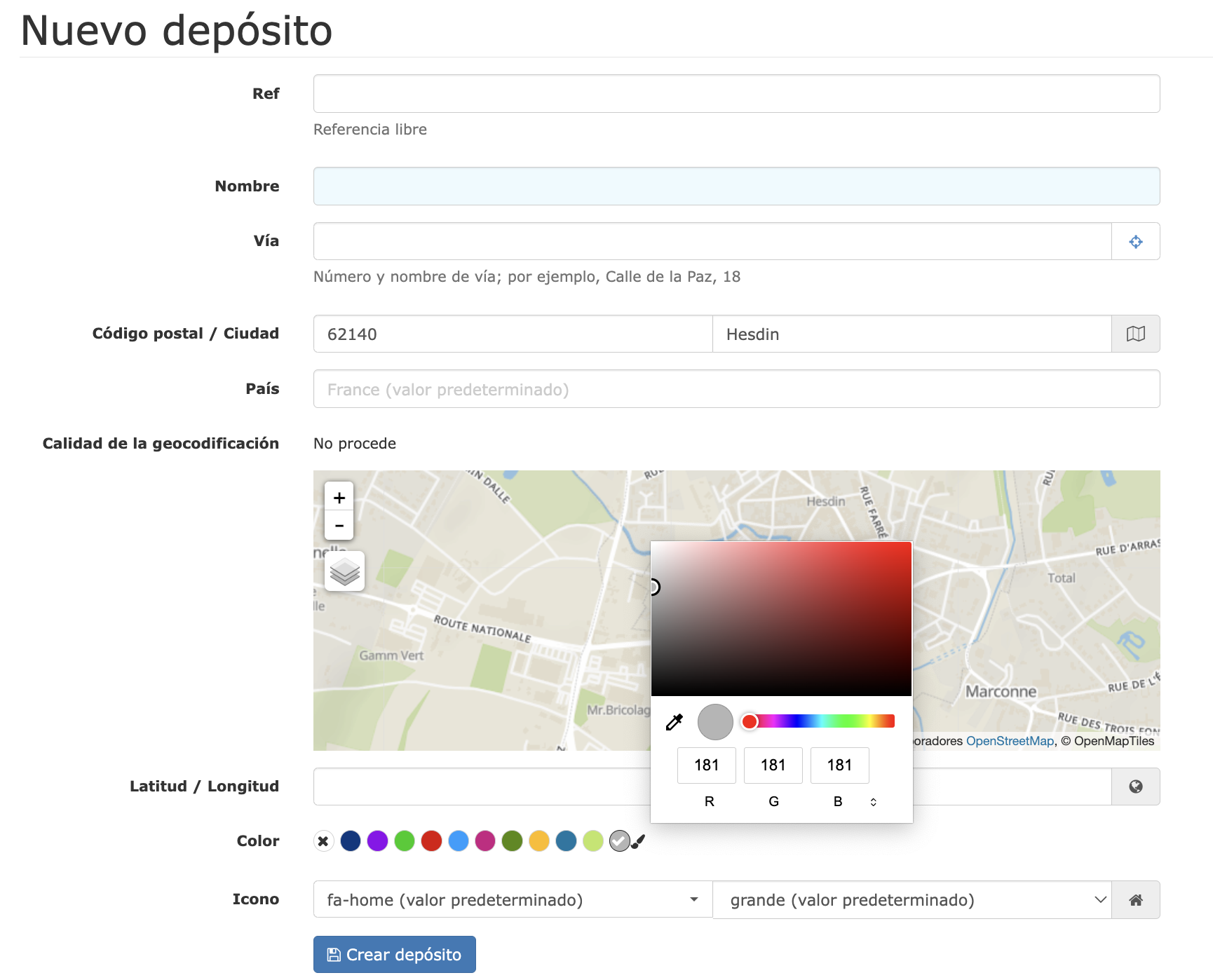Open the fa-home icon dropdown

click(x=513, y=899)
